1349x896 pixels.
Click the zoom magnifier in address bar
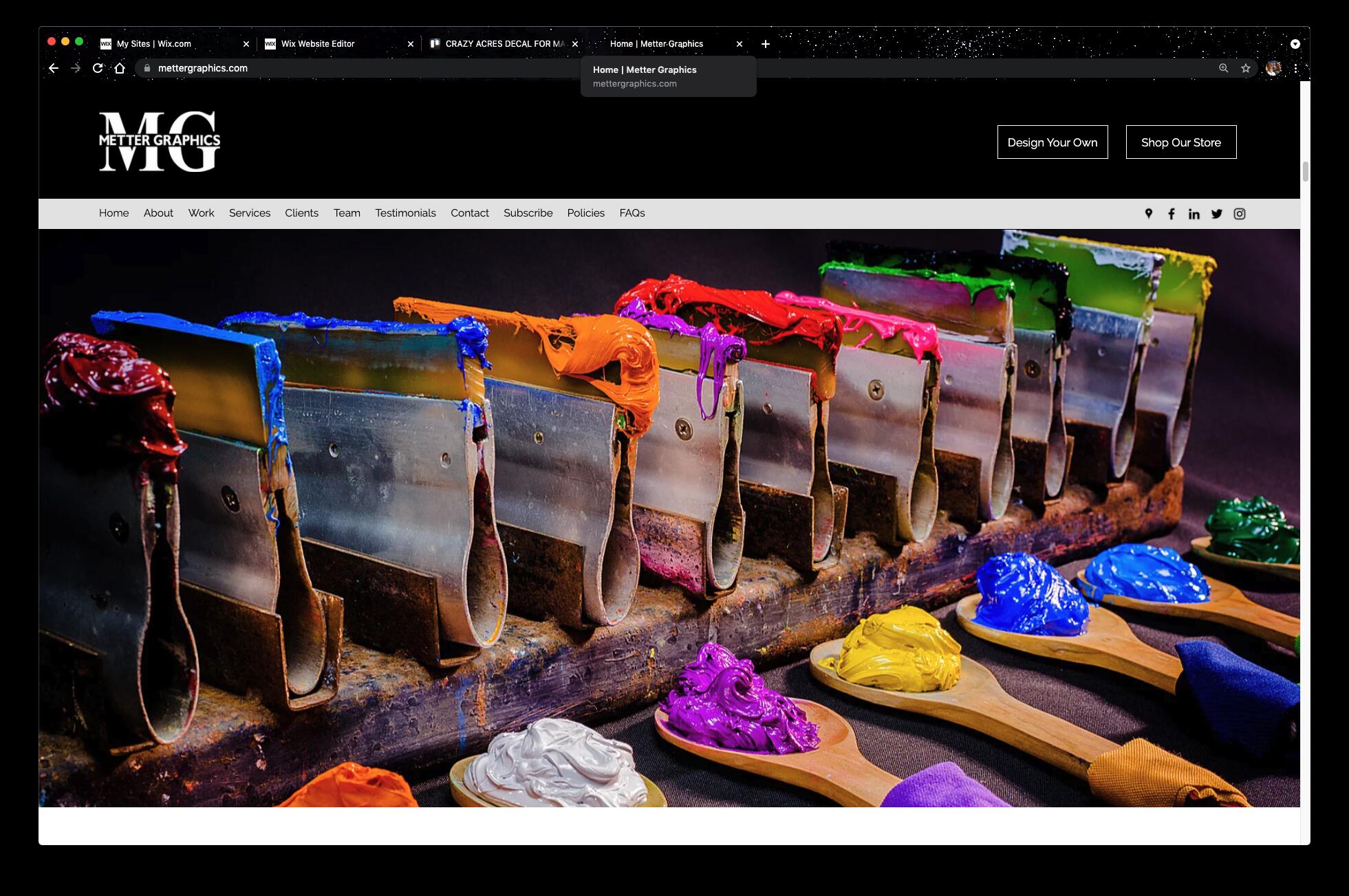tap(1223, 68)
